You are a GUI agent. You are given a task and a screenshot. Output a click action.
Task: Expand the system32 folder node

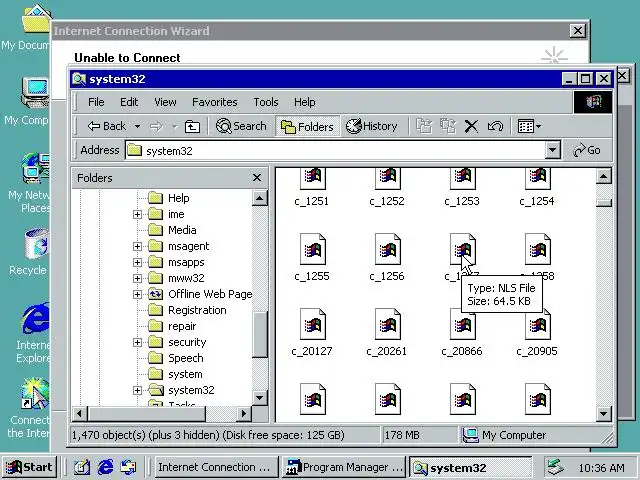[x=138, y=391]
